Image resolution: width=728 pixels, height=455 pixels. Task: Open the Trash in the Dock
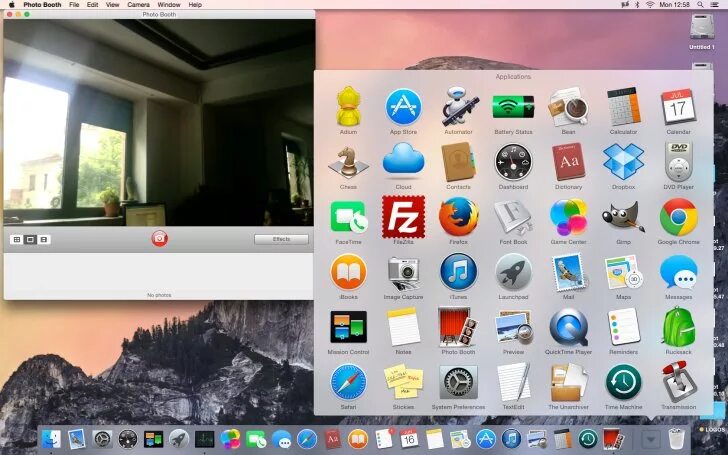pos(676,439)
